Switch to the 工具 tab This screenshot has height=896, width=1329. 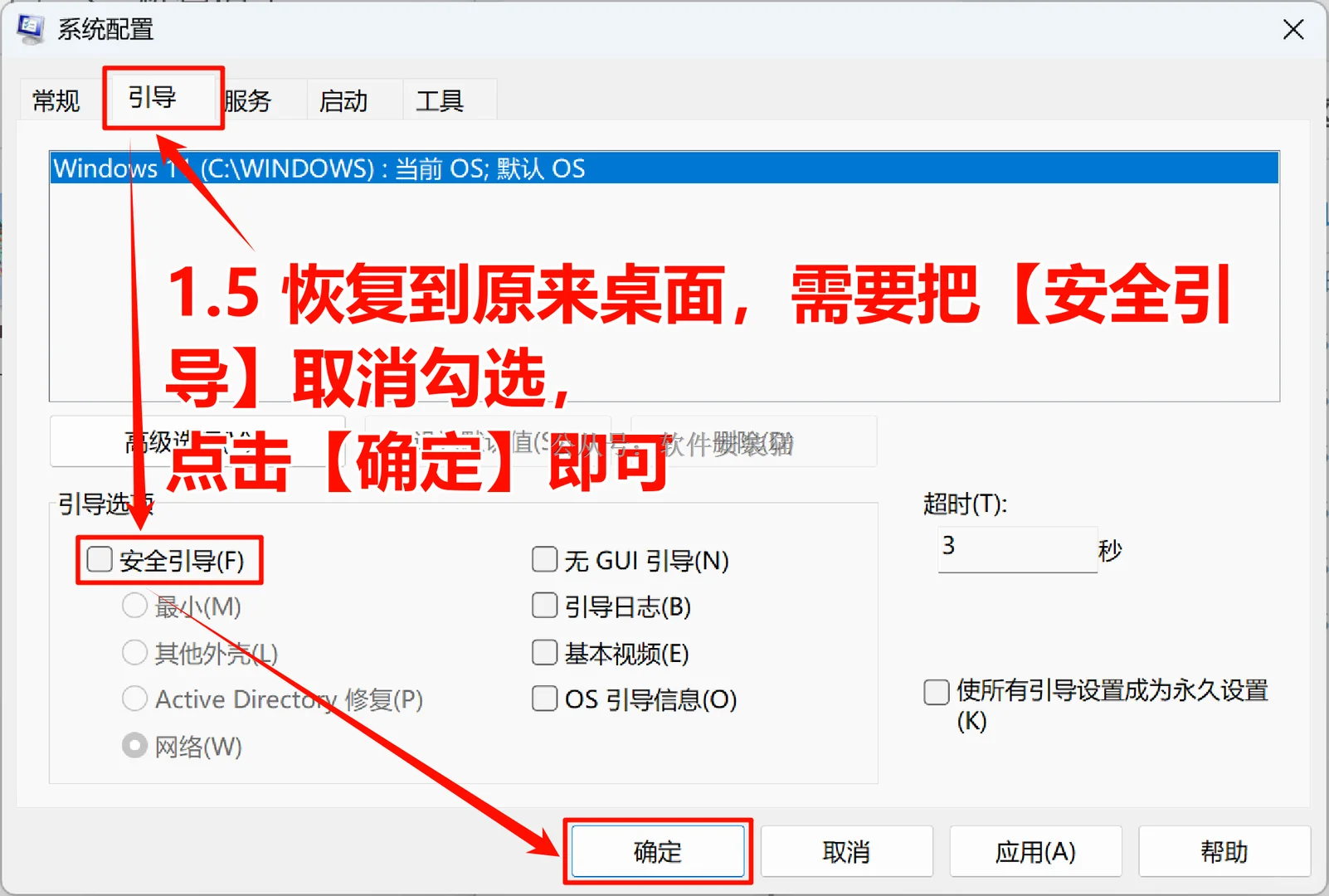pos(440,100)
